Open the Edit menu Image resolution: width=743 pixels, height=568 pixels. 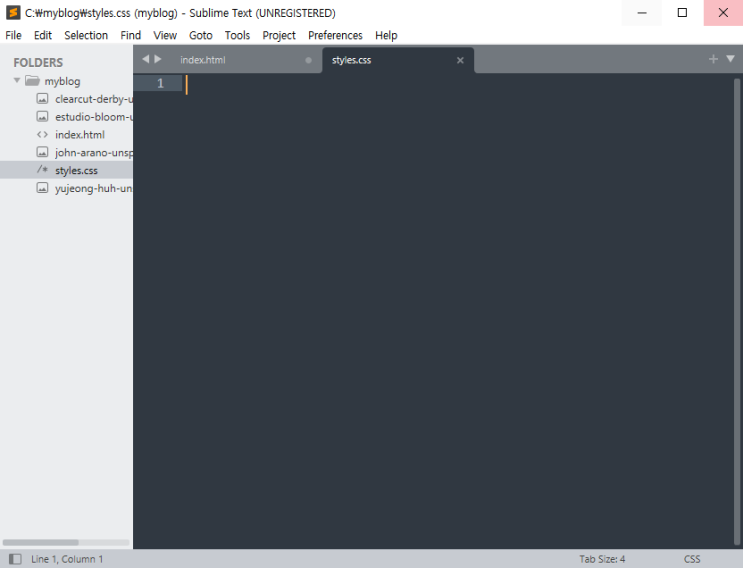pyautogui.click(x=43, y=36)
